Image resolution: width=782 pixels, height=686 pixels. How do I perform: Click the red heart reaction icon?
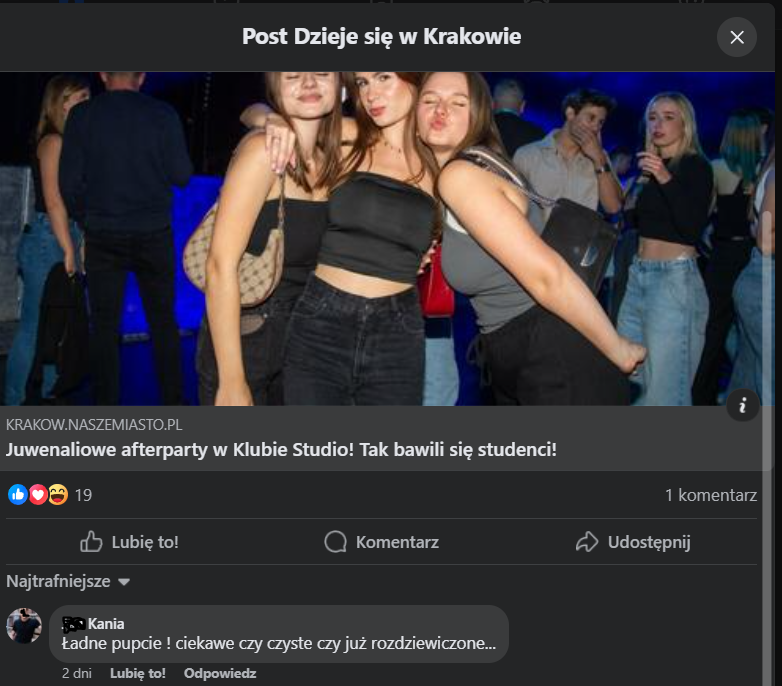pos(38,494)
